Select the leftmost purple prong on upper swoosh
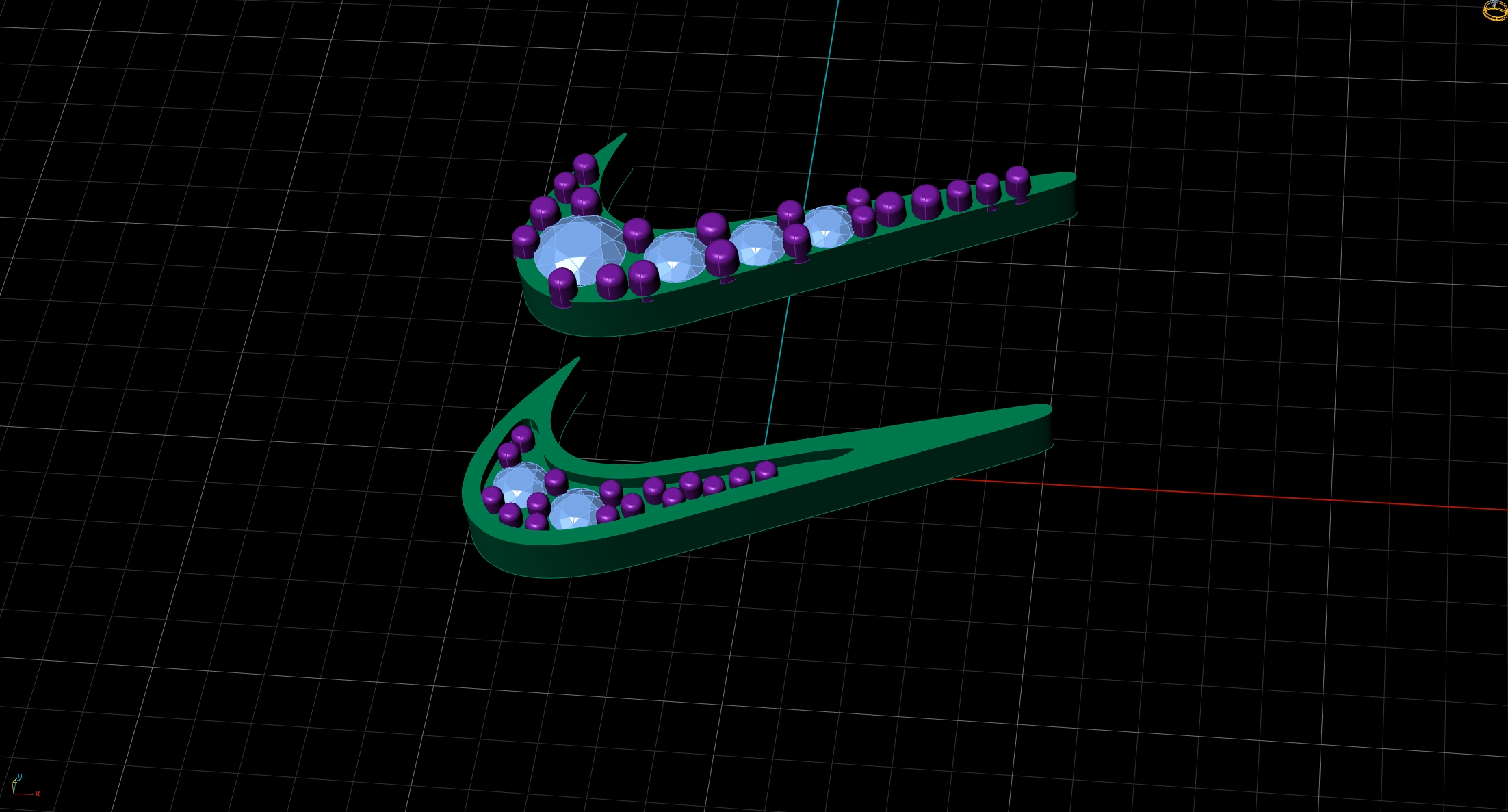 525,242
